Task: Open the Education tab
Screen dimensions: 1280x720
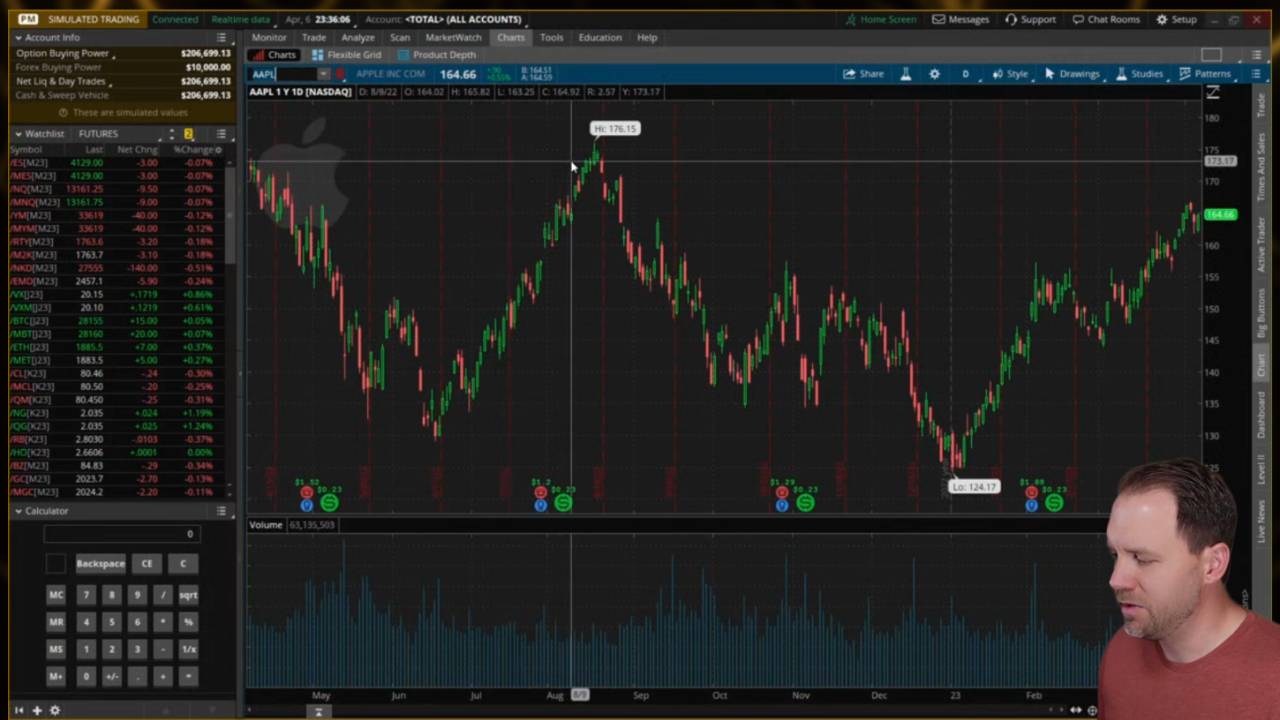Action: [x=600, y=38]
